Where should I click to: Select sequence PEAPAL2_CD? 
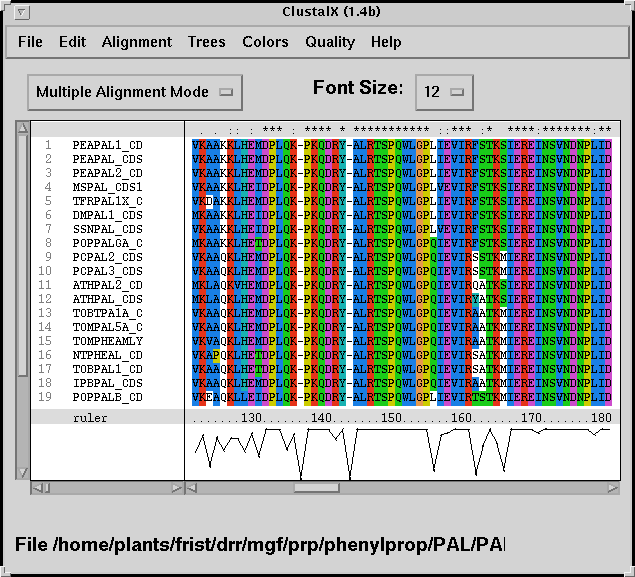point(107,173)
